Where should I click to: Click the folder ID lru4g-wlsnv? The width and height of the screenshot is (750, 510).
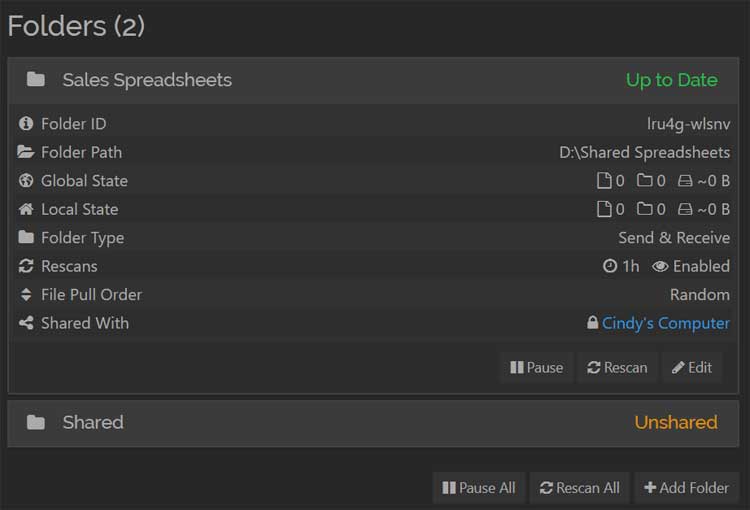pos(688,124)
